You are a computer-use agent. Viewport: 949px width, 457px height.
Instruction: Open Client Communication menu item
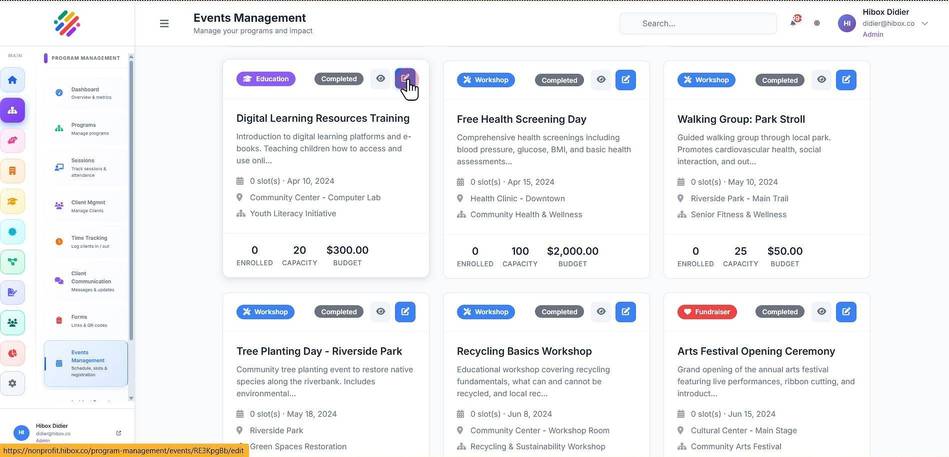pos(86,281)
